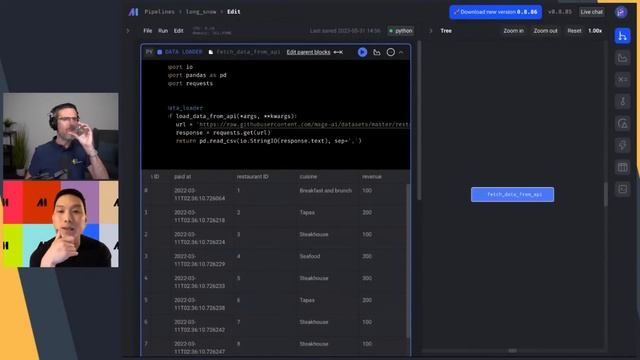640x360 pixels.
Task: Click the 'cuisine' column header
Action: tap(308, 177)
